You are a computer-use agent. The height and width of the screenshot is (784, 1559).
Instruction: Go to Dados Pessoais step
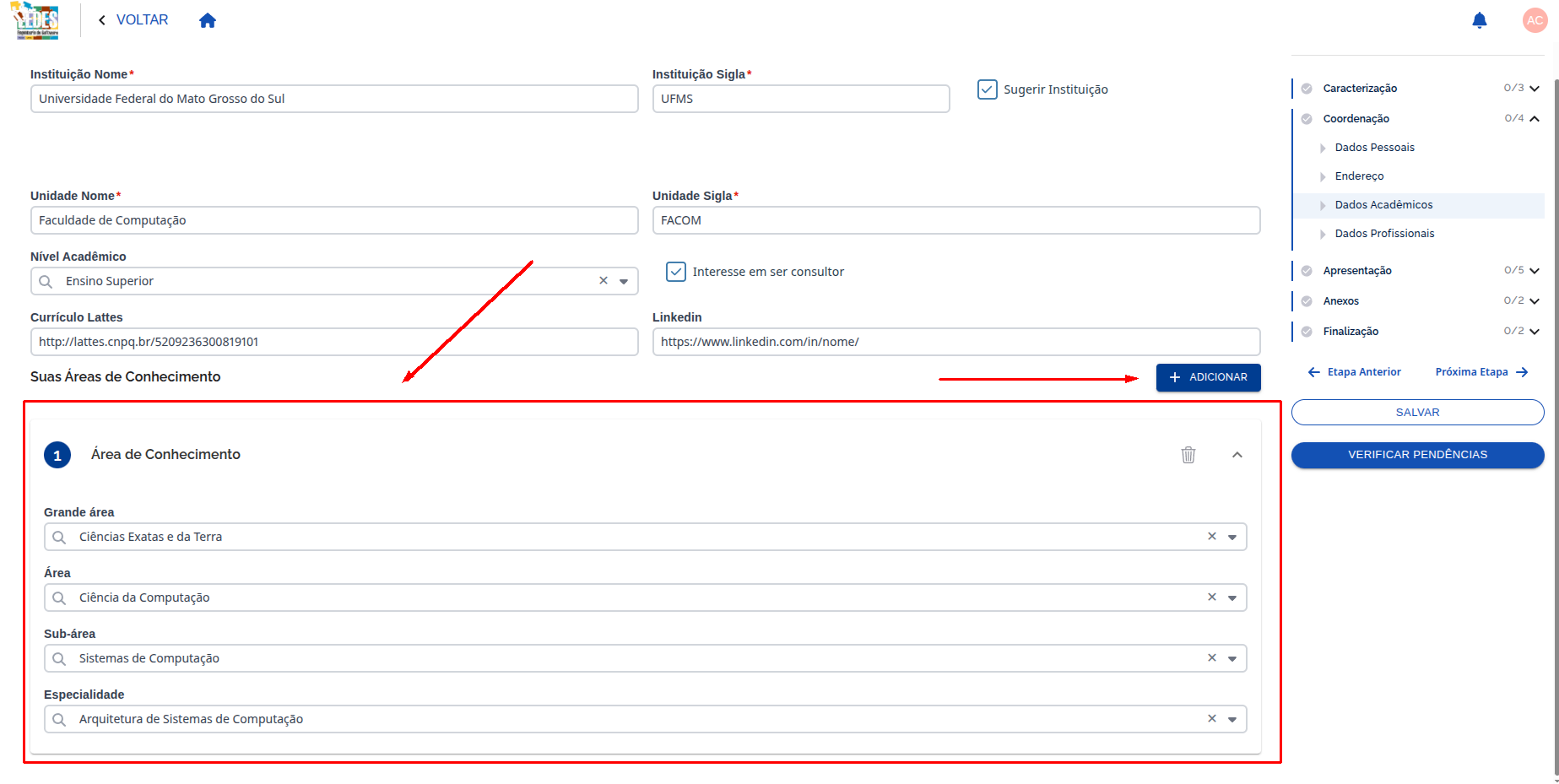tap(1374, 148)
